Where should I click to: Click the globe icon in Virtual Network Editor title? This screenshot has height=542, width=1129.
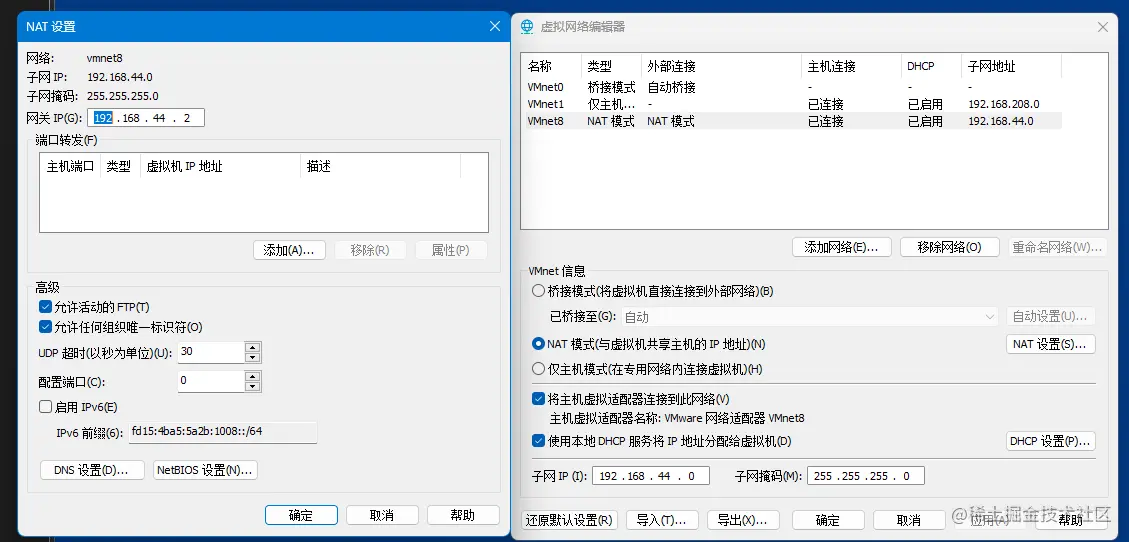pos(526,27)
